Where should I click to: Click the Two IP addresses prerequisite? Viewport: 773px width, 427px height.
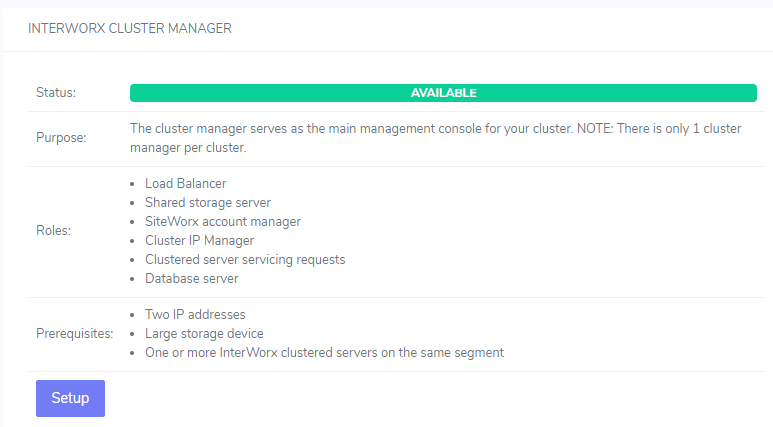(x=195, y=314)
